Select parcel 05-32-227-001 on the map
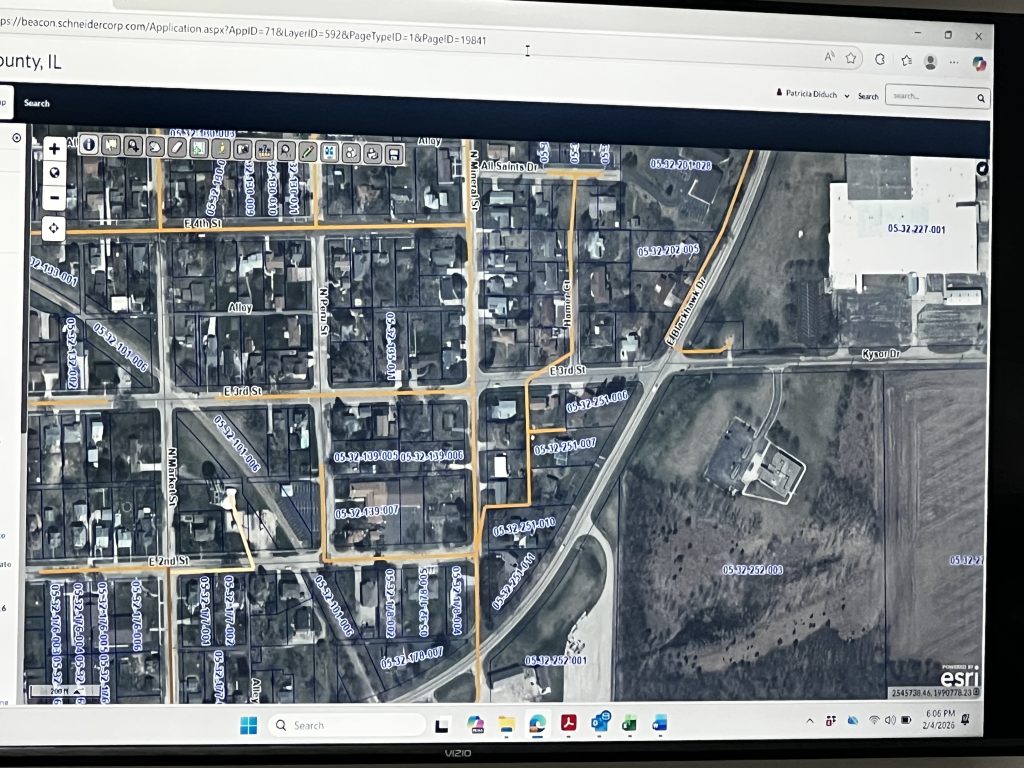Viewport: 1024px width, 768px height. point(902,229)
